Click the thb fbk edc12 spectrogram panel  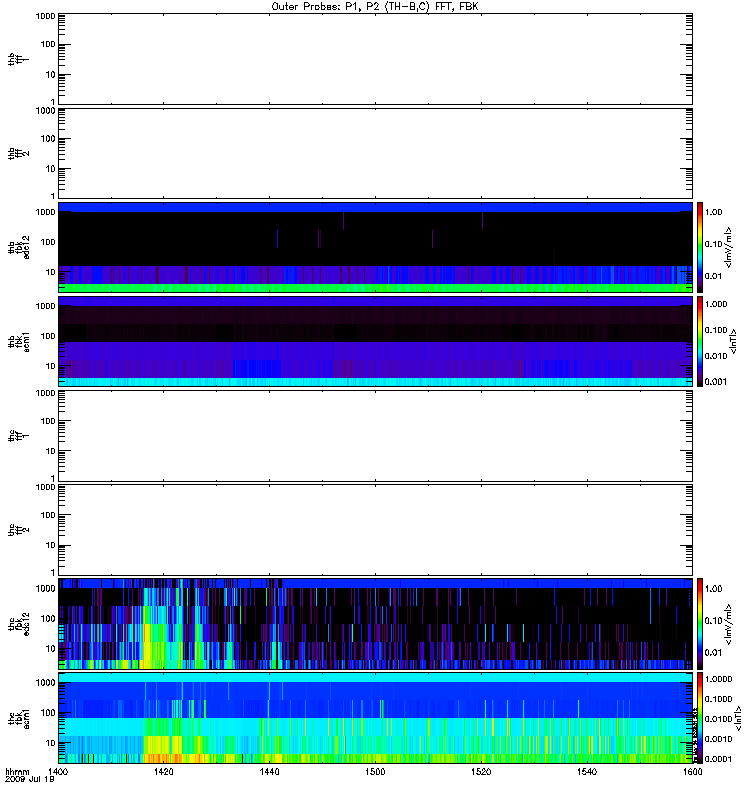tap(375, 247)
